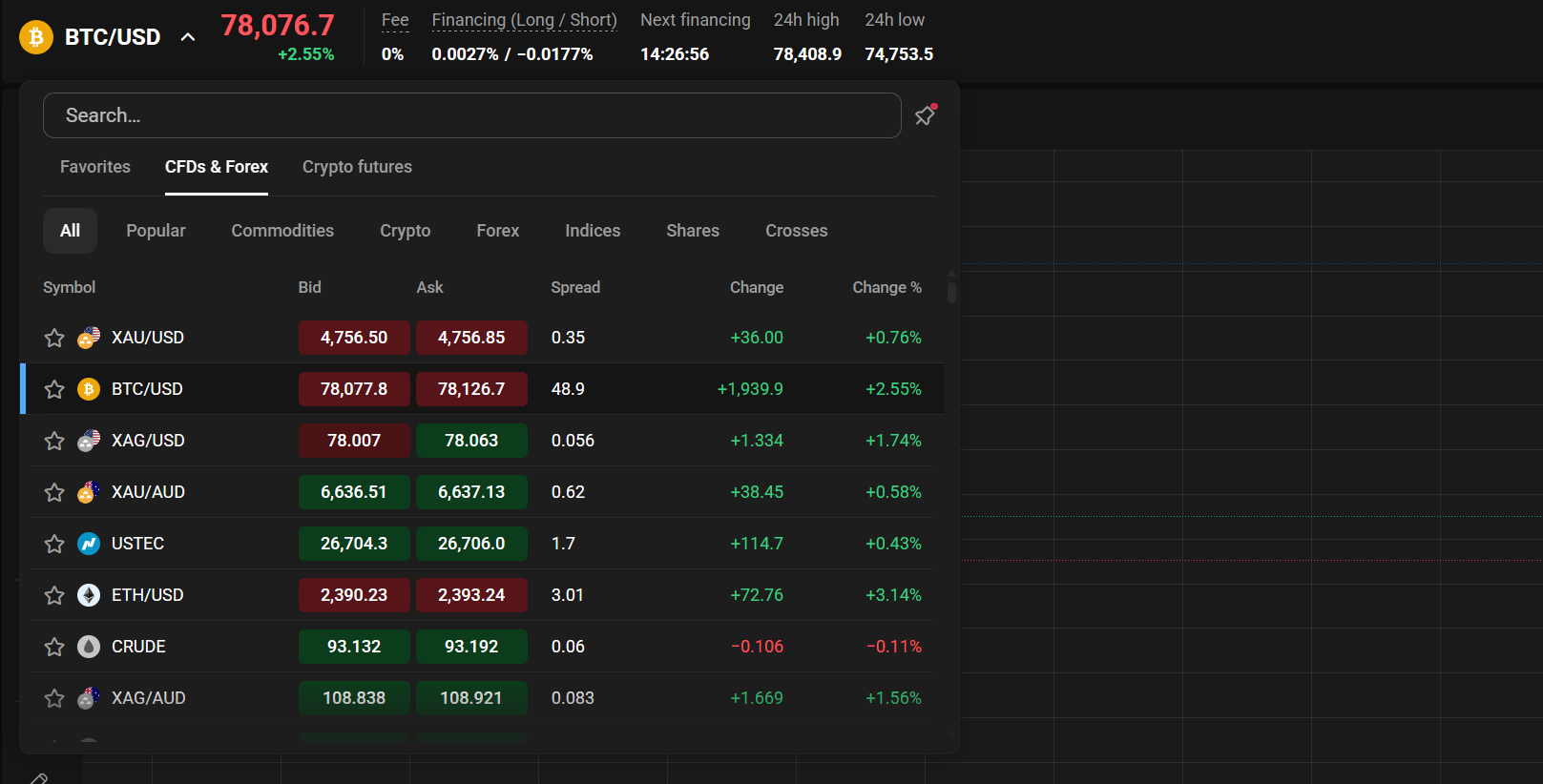Click the USTEC index icon
Screen dimensions: 1543x784
(89, 544)
